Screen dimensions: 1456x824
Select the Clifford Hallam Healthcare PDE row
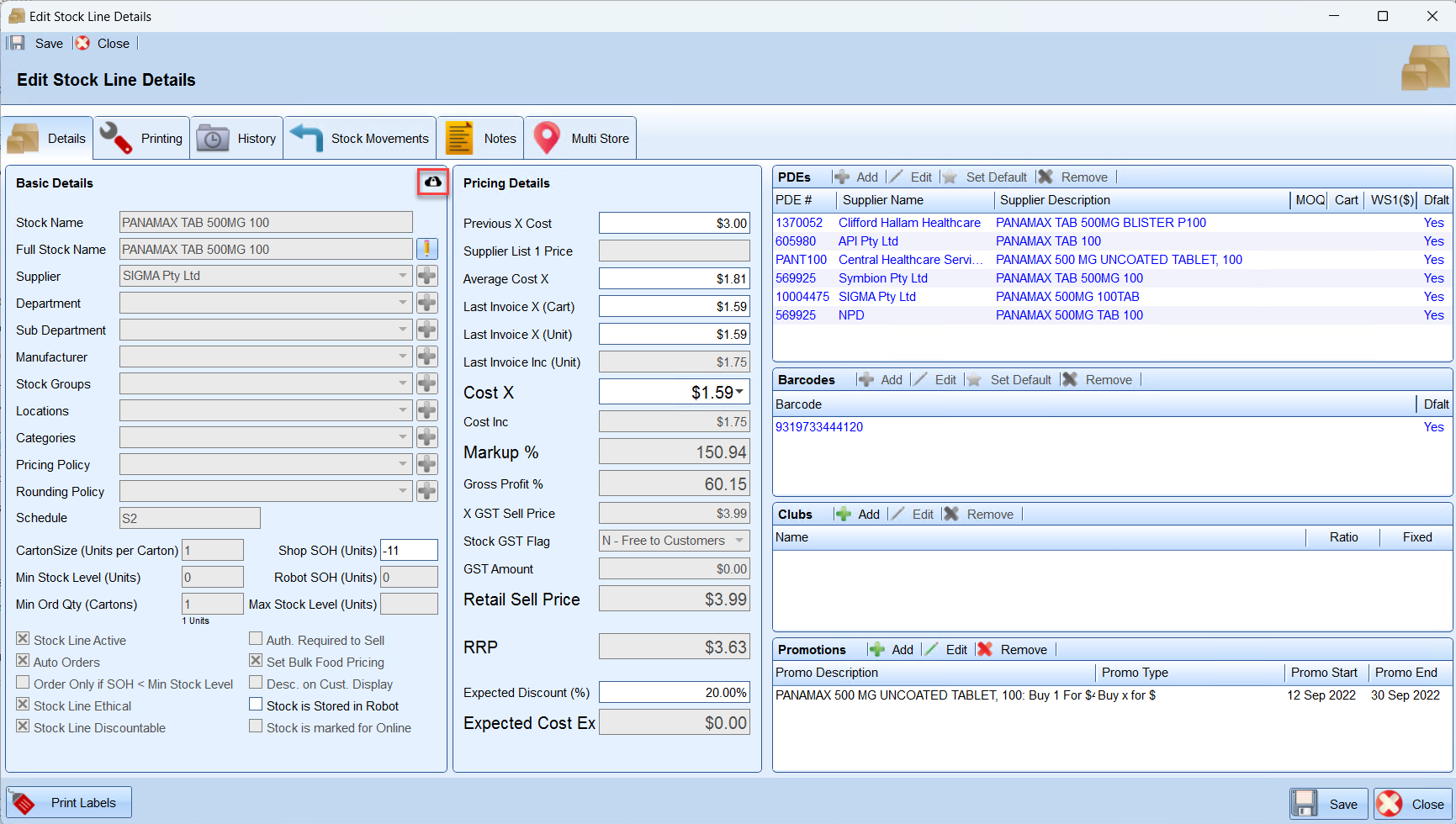1111,223
